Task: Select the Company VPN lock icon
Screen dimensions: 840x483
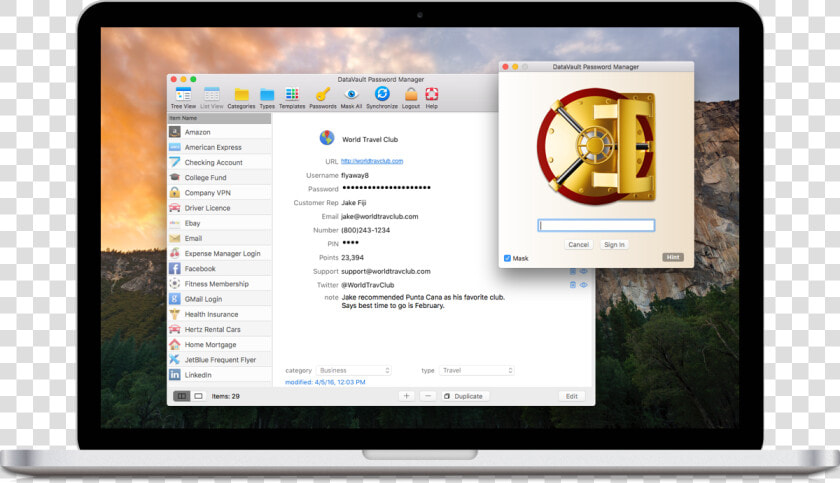Action: tap(175, 192)
